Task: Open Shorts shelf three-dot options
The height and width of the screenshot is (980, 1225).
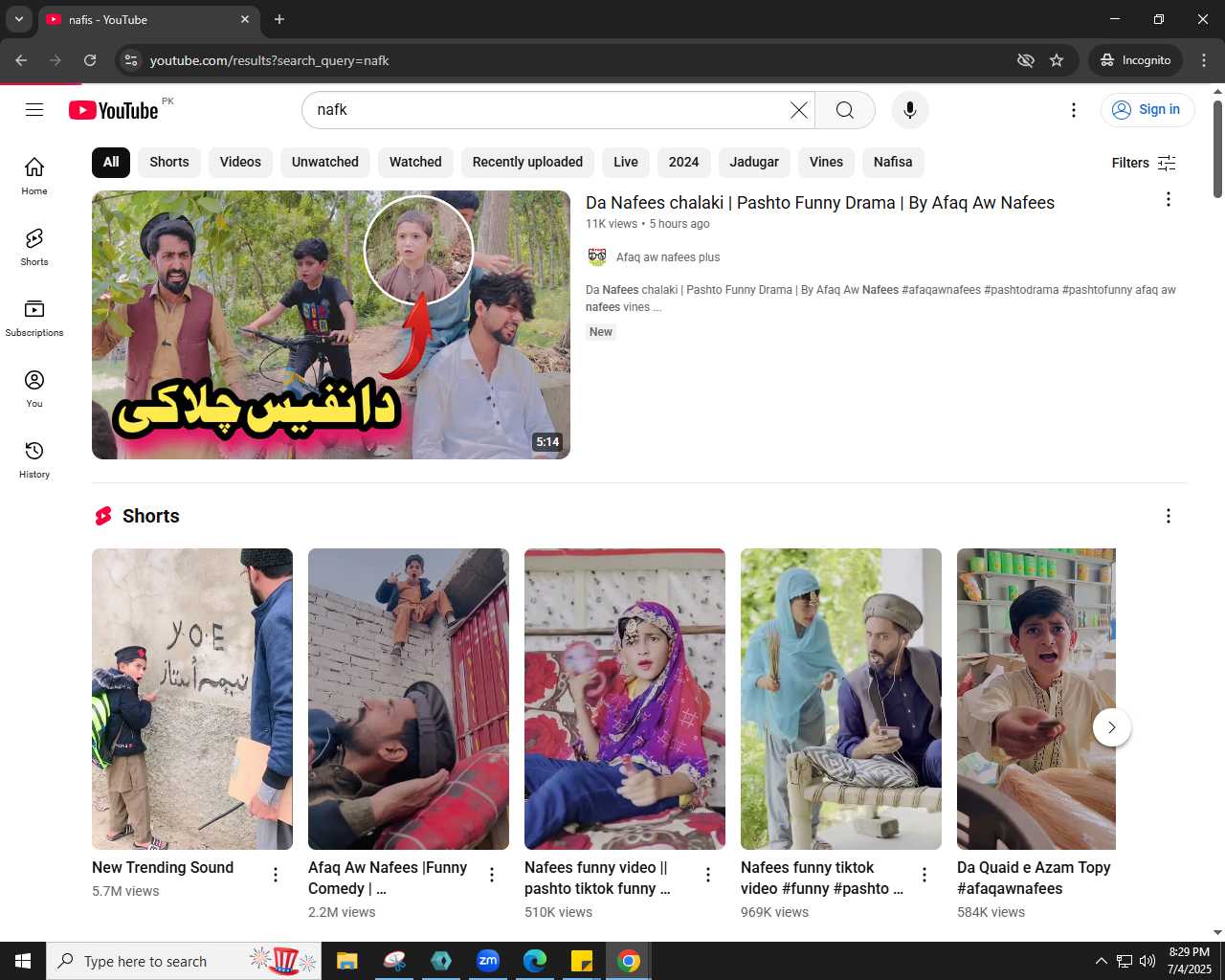Action: click(1168, 516)
